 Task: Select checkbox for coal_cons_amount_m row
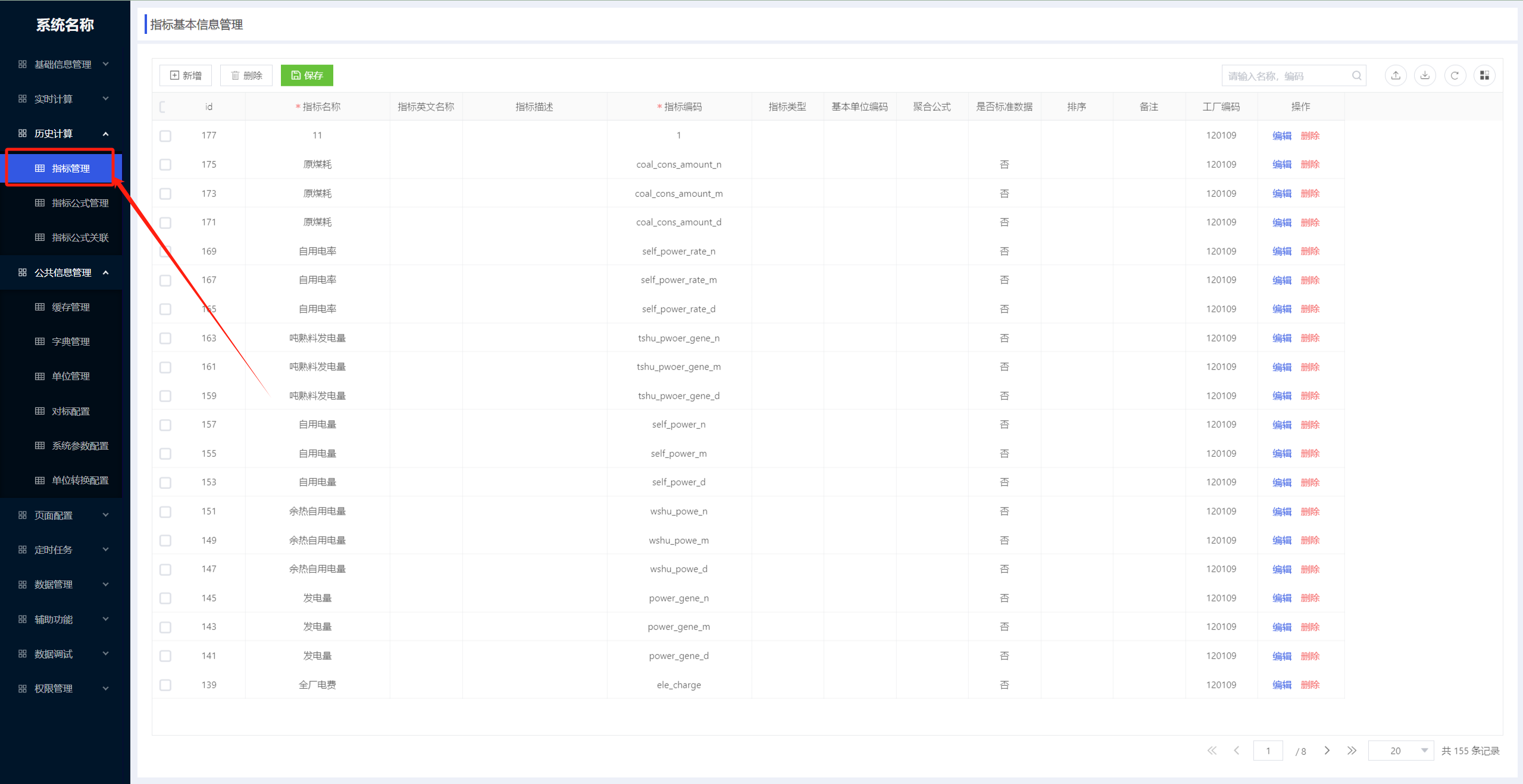pyautogui.click(x=165, y=194)
